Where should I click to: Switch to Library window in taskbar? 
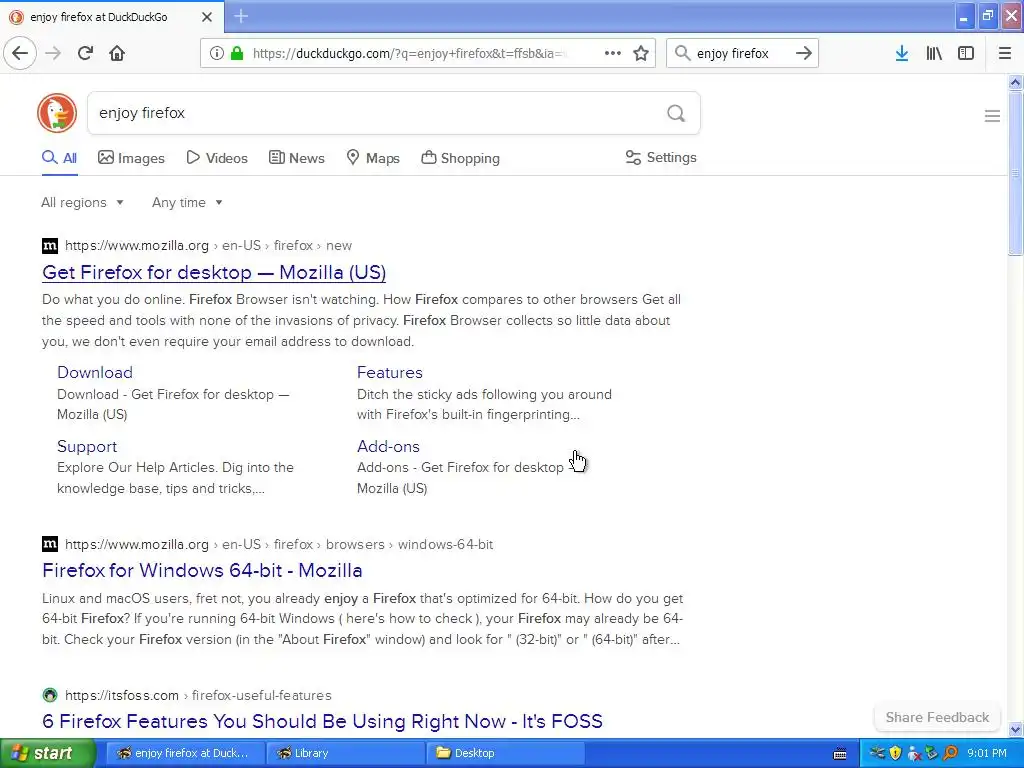click(x=345, y=753)
